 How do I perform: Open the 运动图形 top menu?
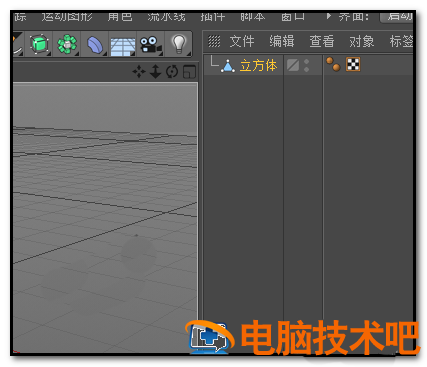pyautogui.click(x=67, y=16)
